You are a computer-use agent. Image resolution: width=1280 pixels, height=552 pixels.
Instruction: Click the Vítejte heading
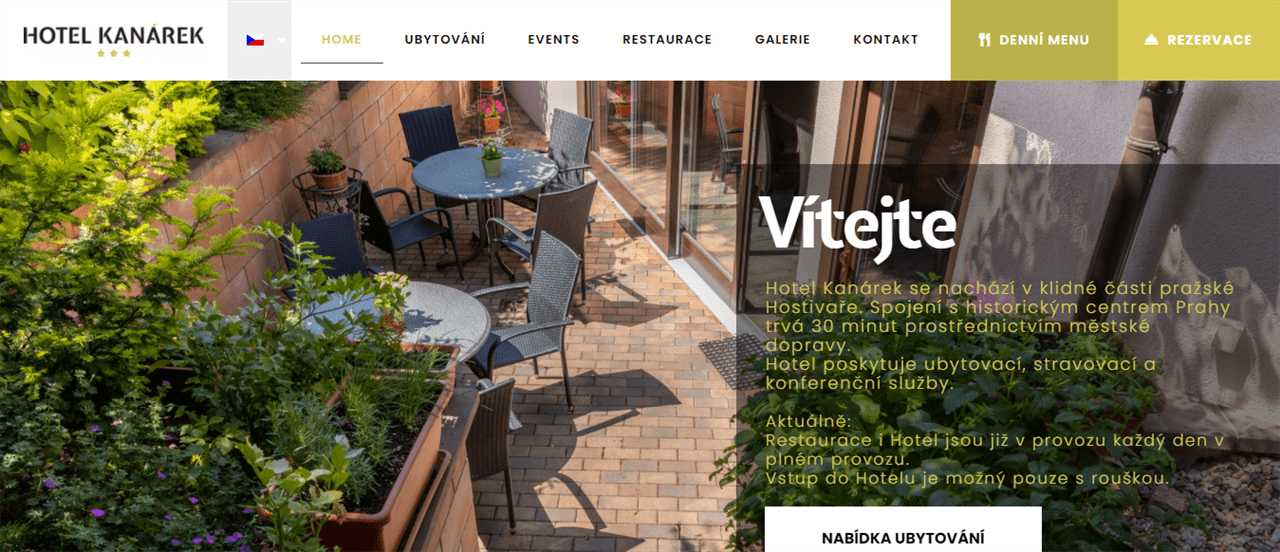click(x=857, y=223)
